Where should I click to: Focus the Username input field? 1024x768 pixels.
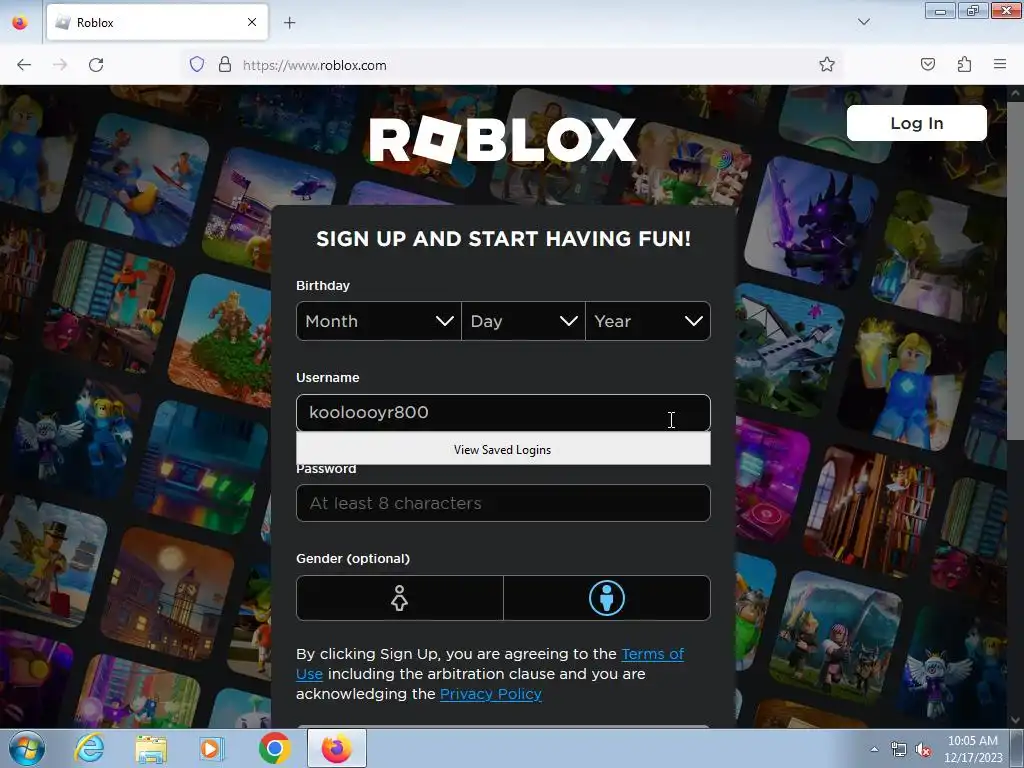point(503,413)
